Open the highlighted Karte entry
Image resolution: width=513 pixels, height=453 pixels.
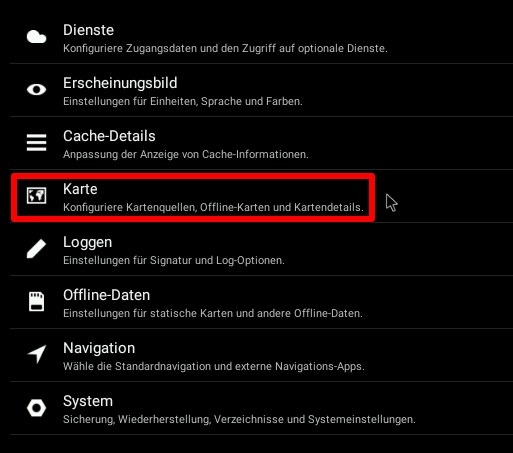[193, 197]
